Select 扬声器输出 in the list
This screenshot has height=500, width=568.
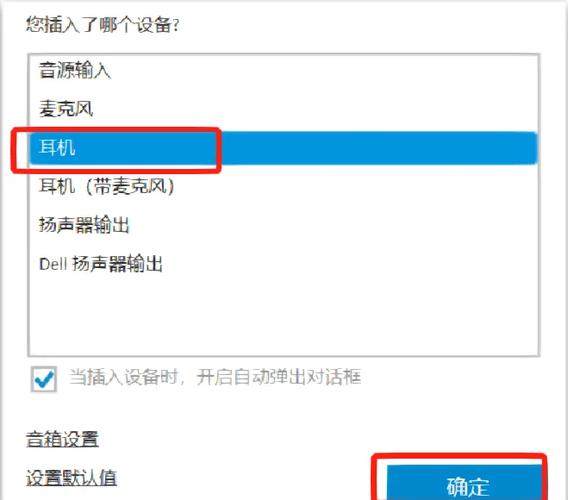coord(284,225)
